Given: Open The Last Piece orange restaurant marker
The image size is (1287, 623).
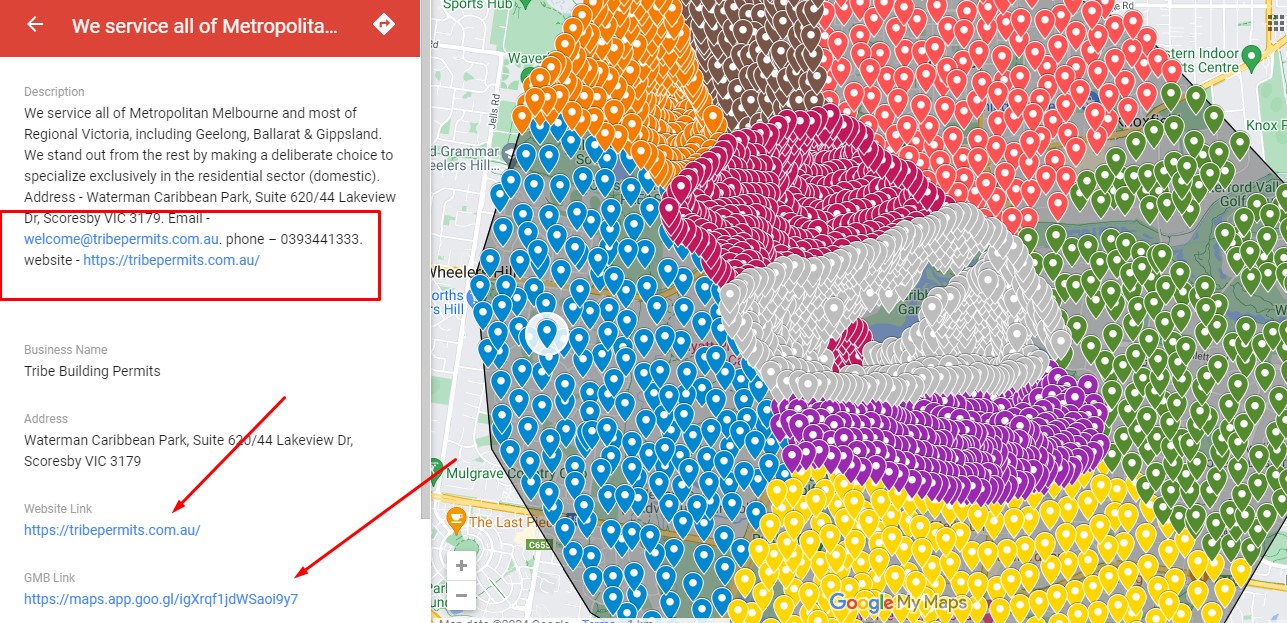Looking at the screenshot, I should tap(456, 519).
